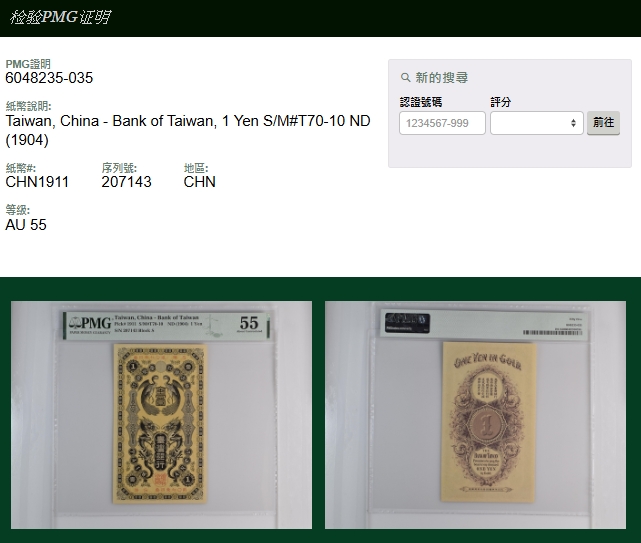
Task: Open the front banknote image thumbnail
Action: (x=161, y=415)
